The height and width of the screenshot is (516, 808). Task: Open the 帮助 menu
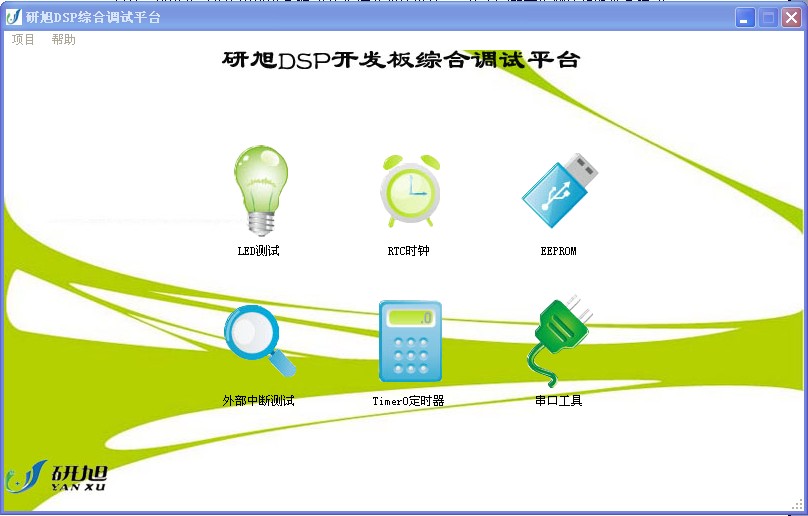(x=63, y=40)
